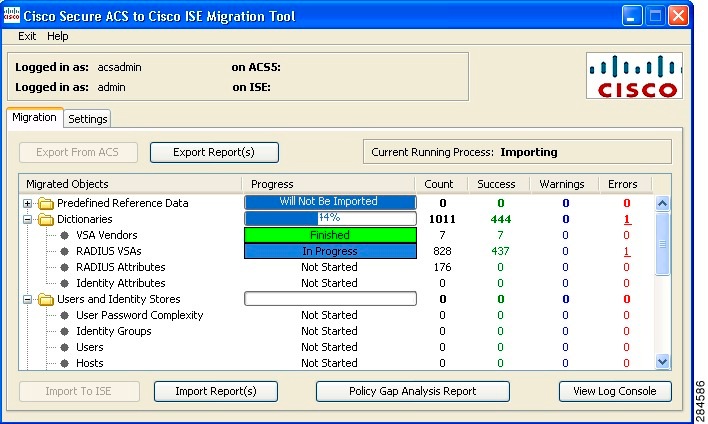Image resolution: width=708 pixels, height=424 pixels.
Task: Click the RADIUS Attributes count value 176
Action: click(x=442, y=267)
